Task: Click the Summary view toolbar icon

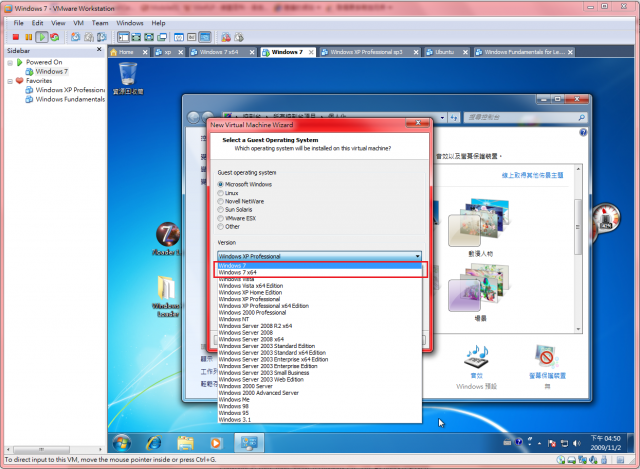Action: pyautogui.click(x=179, y=38)
